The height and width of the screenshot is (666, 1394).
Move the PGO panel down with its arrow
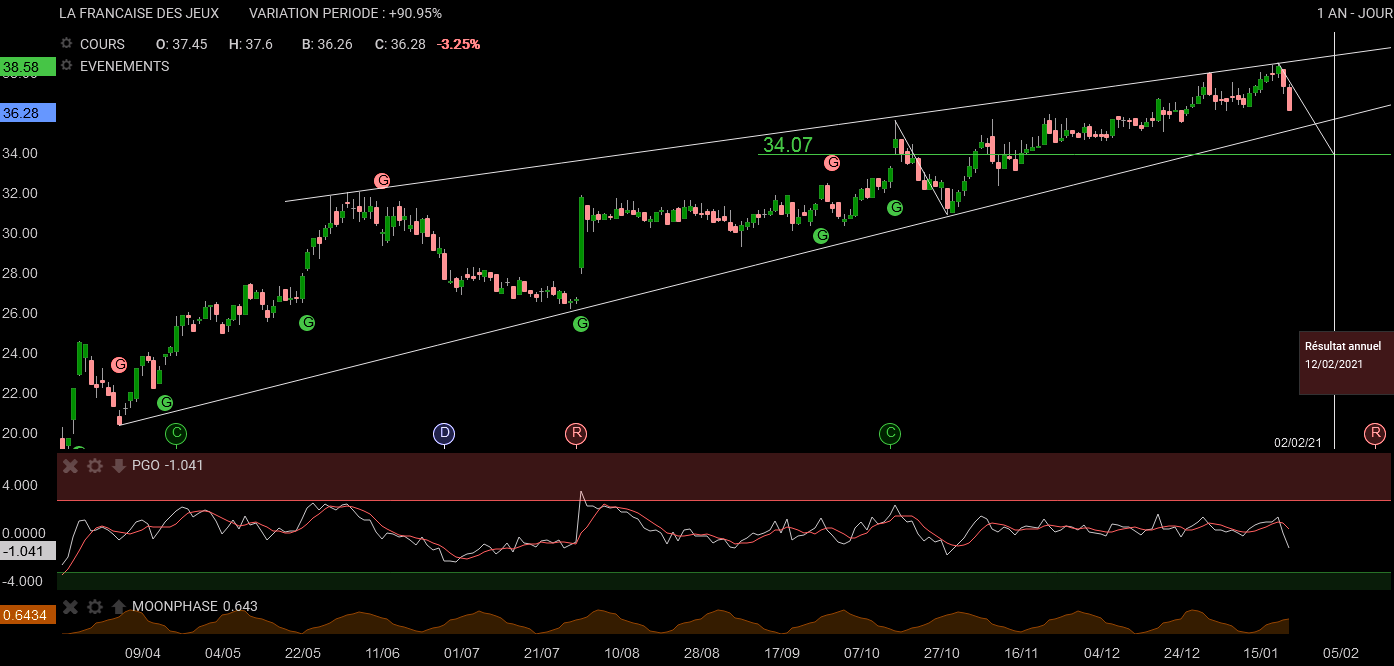119,465
